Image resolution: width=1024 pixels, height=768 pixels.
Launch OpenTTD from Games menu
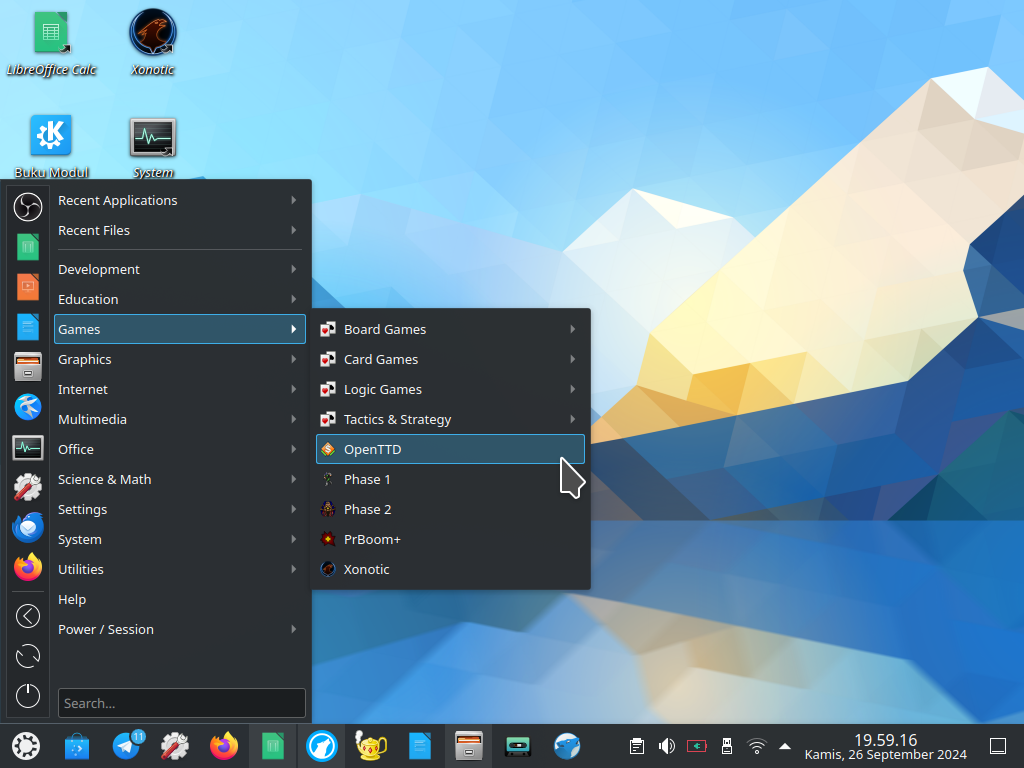pyautogui.click(x=451, y=449)
